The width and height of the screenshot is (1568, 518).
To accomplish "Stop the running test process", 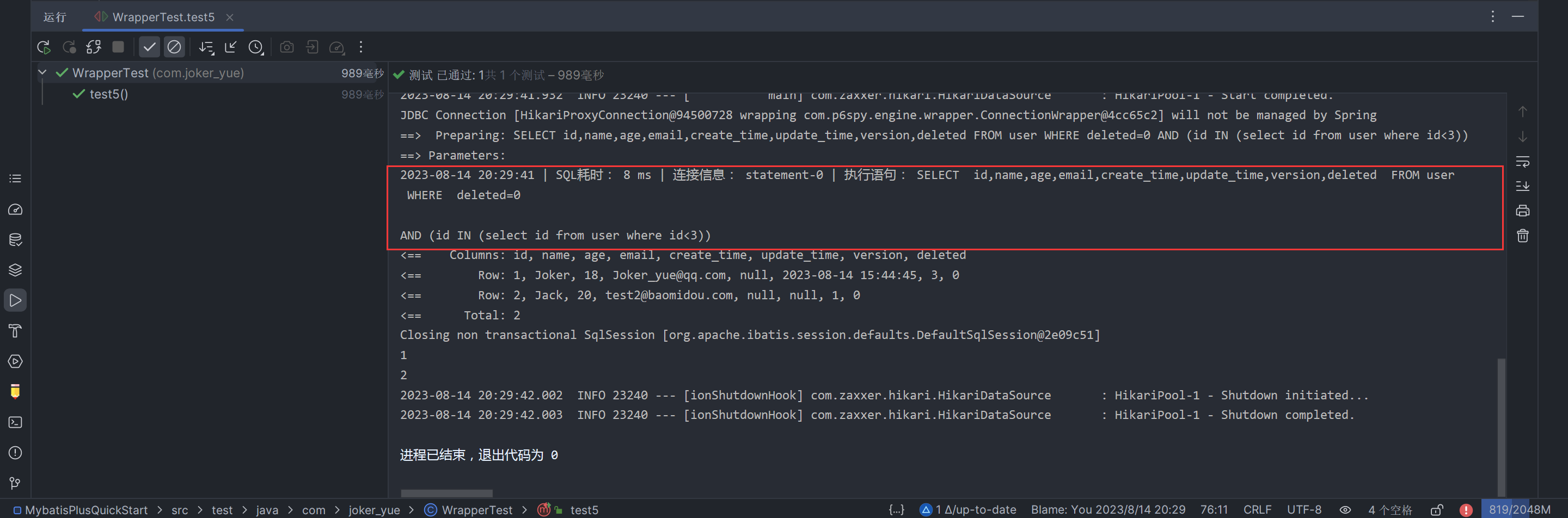I will point(118,47).
